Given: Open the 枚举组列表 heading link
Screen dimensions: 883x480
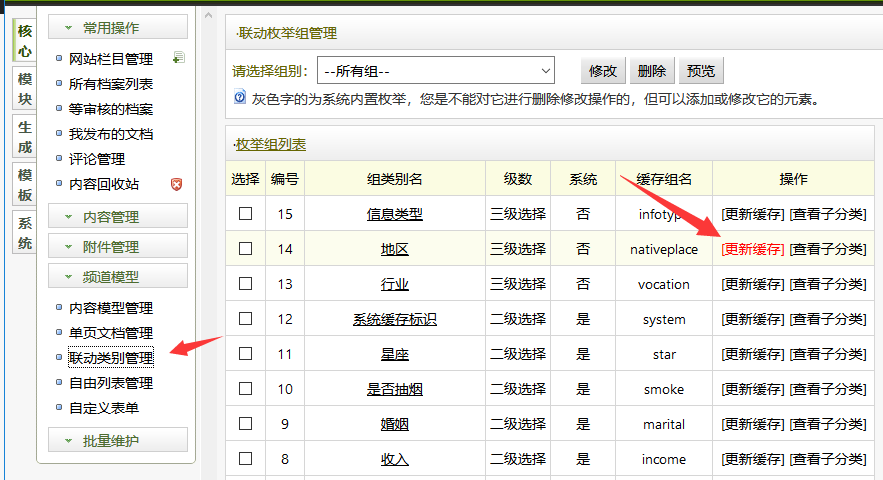Looking at the screenshot, I should coord(271,144).
